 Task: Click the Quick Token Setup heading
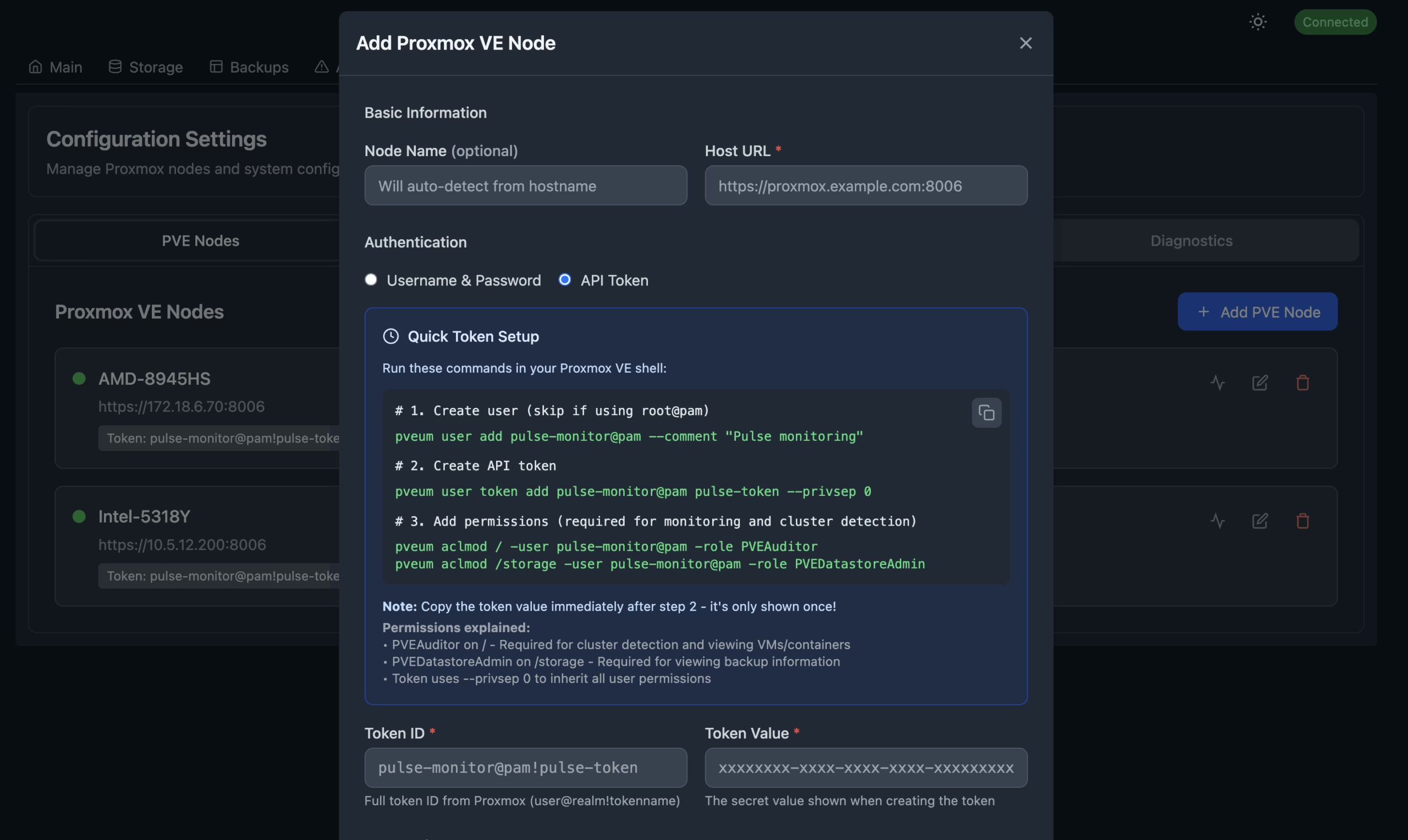(474, 336)
